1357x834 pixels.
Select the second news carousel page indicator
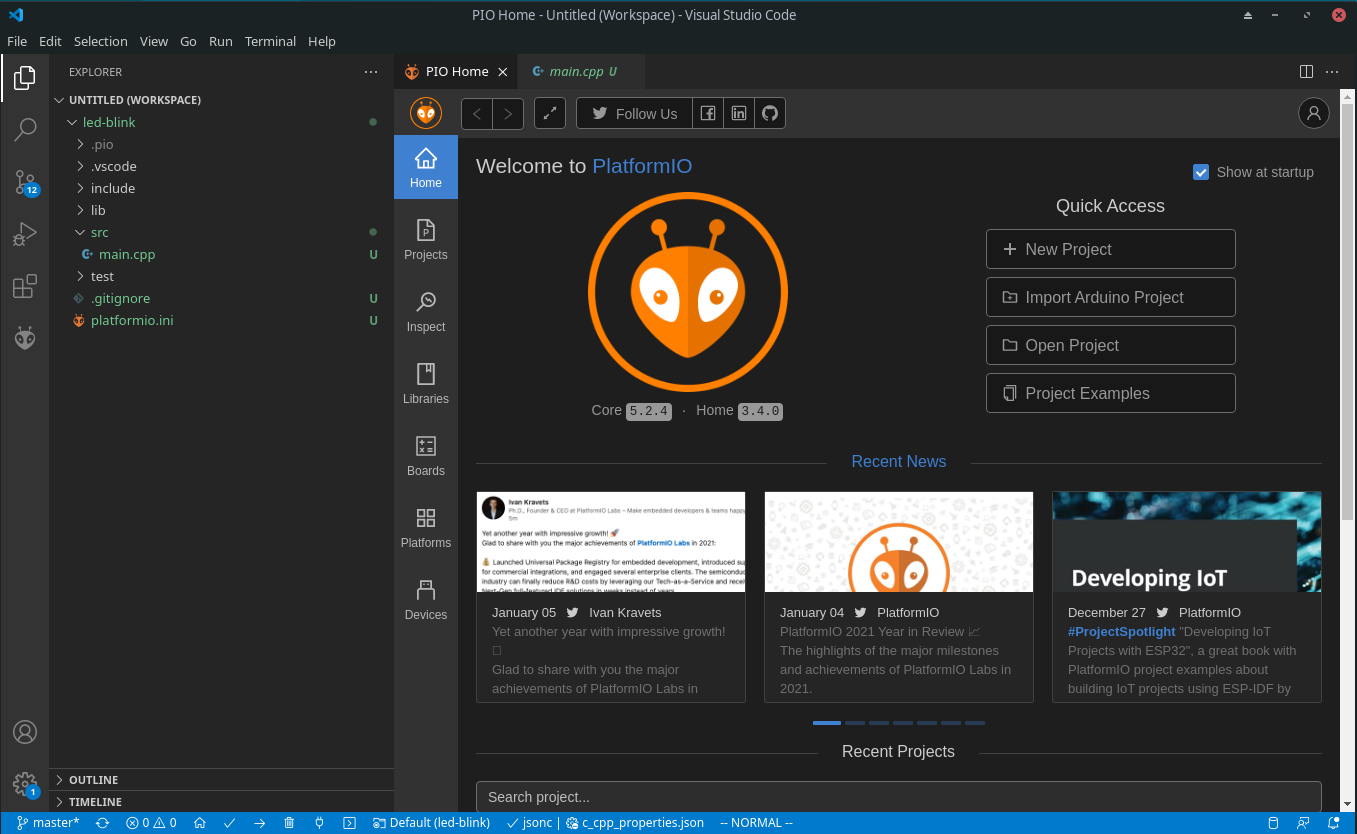click(855, 722)
